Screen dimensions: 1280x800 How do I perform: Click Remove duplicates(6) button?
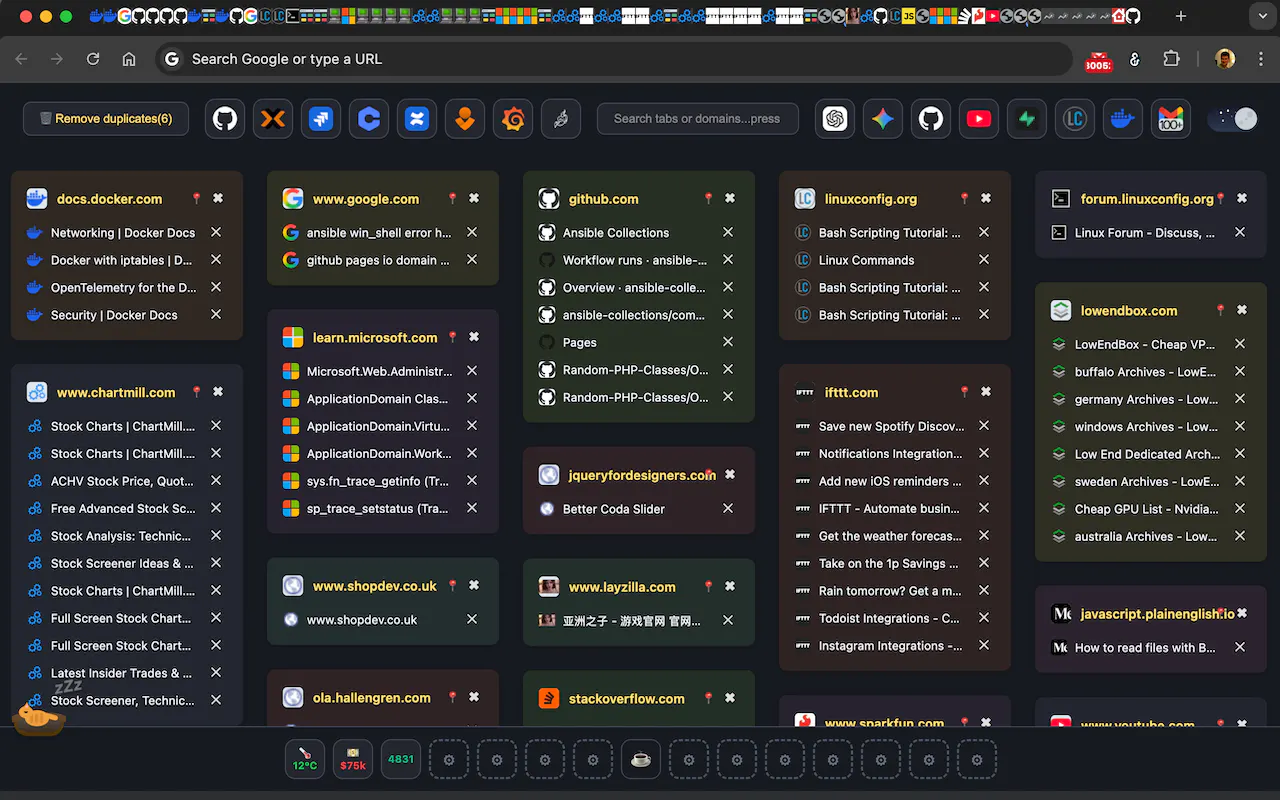click(105, 119)
